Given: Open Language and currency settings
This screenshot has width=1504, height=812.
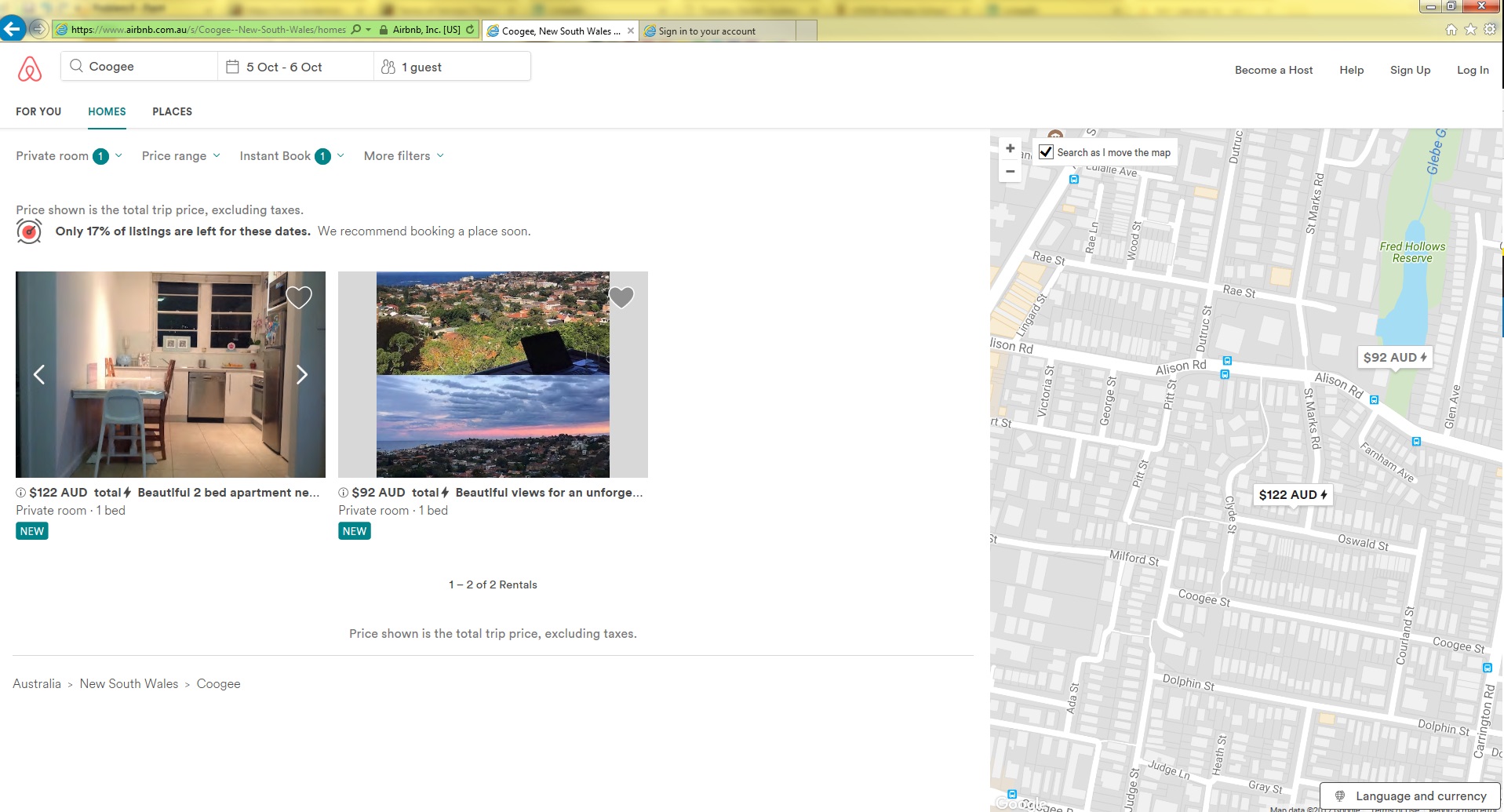Looking at the screenshot, I should (1411, 796).
